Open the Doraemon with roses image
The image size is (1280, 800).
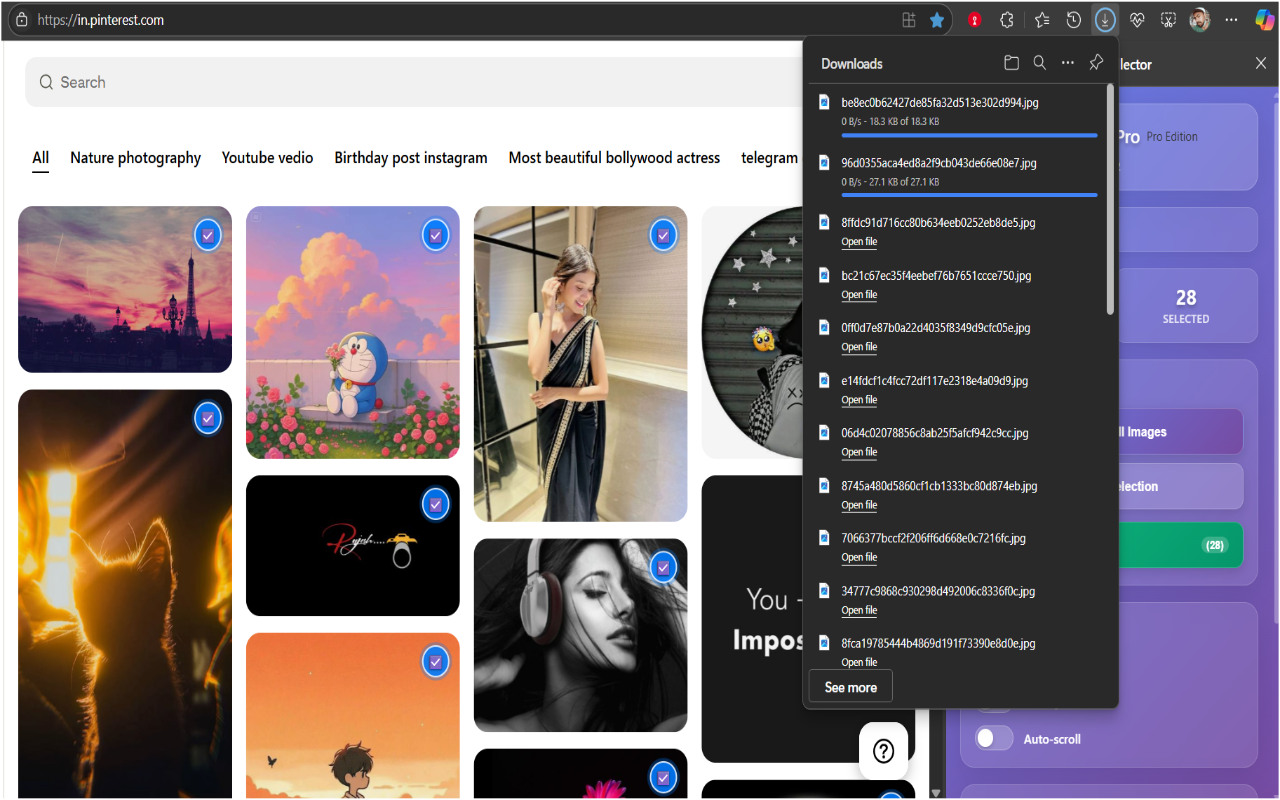(x=353, y=332)
